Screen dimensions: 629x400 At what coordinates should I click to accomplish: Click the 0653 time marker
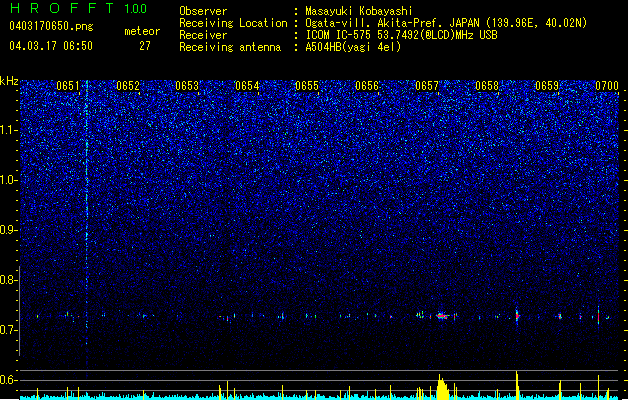pos(187,86)
